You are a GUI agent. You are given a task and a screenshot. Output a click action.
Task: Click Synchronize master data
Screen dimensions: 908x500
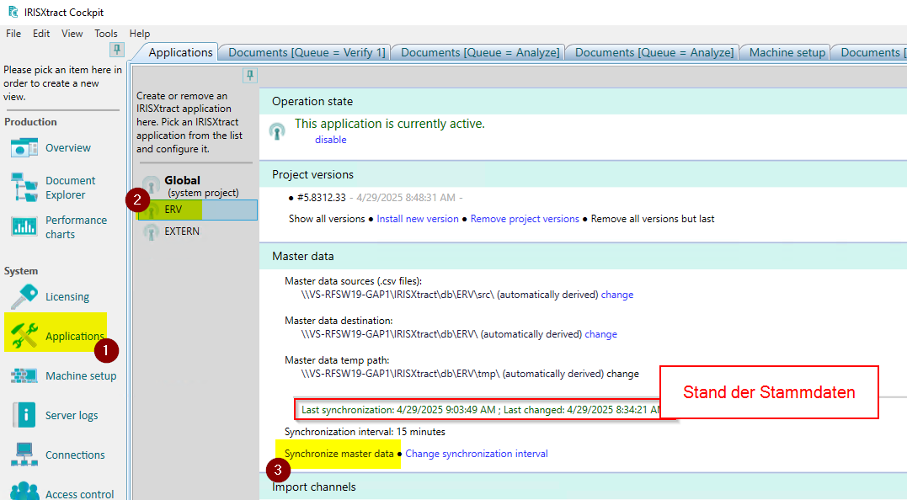click(339, 454)
